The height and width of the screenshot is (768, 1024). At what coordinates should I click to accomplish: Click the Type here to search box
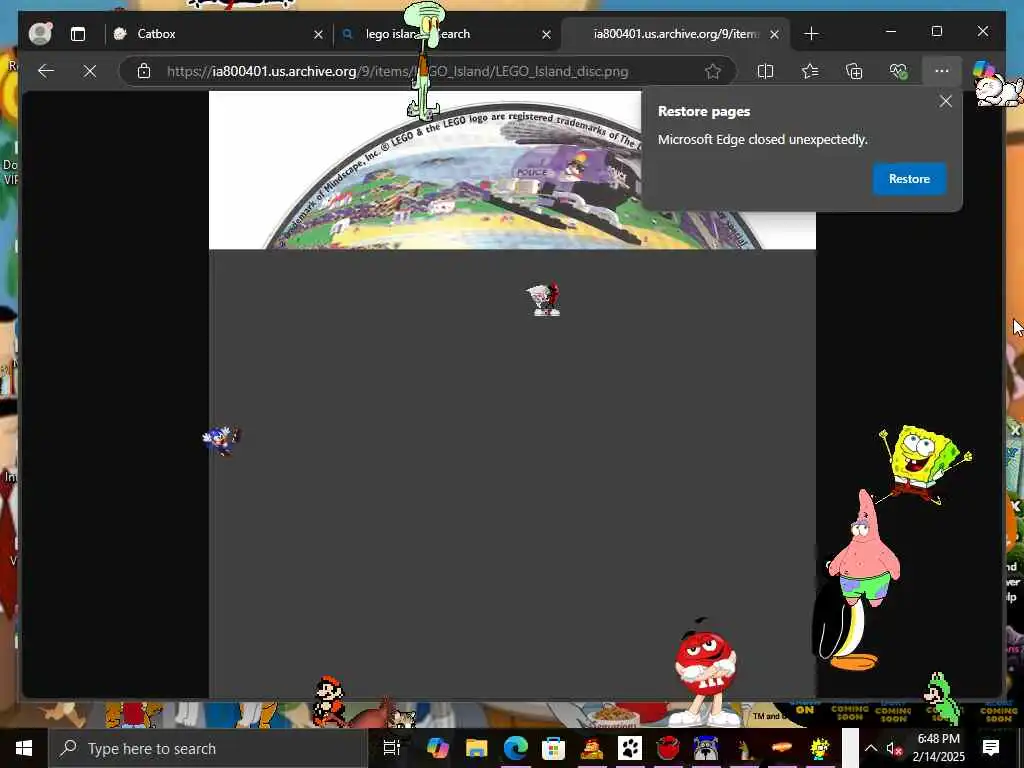coord(208,748)
